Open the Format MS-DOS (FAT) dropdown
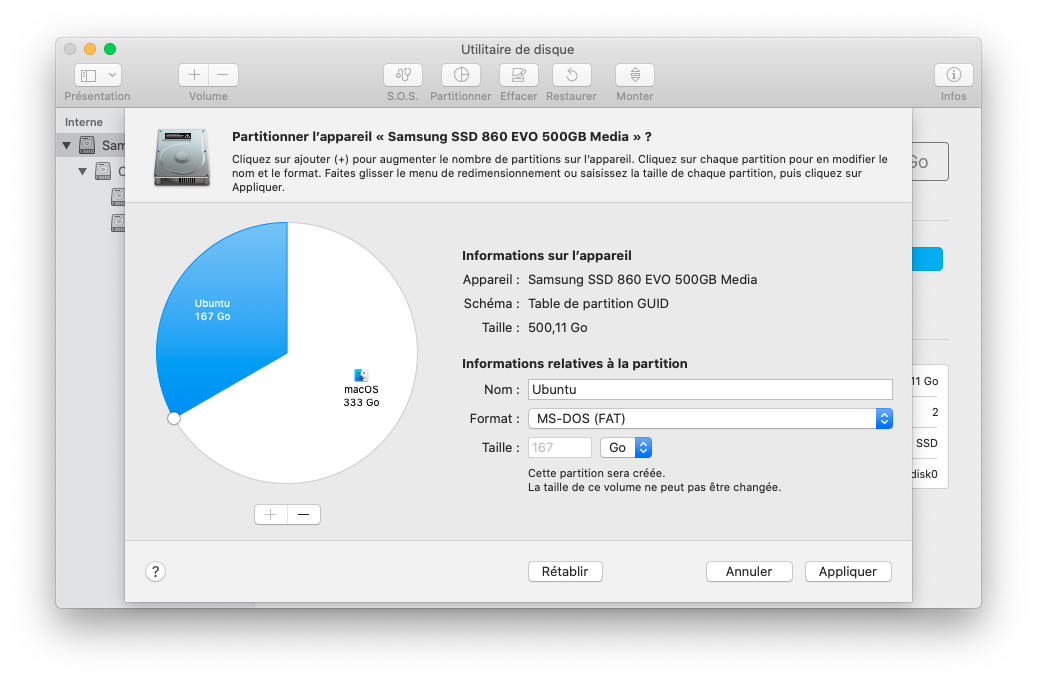 (x=709, y=419)
